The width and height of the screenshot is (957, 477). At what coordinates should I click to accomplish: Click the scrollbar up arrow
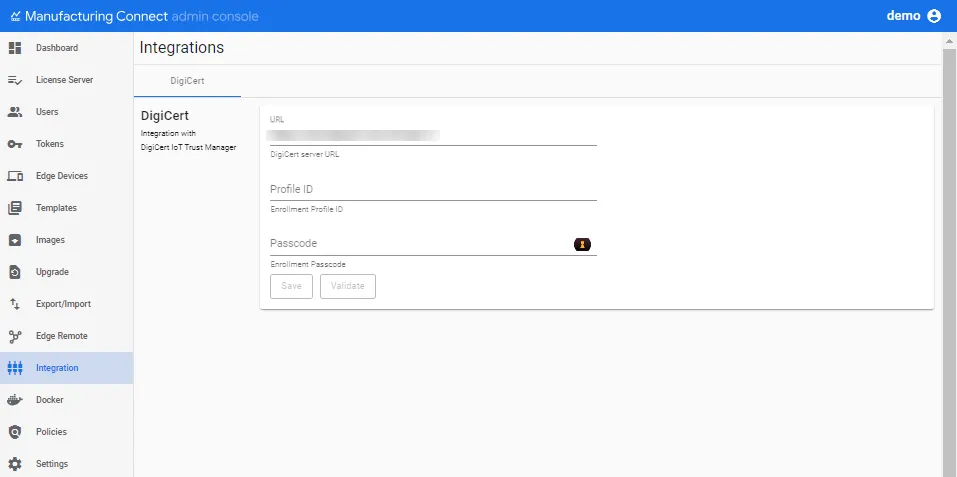point(950,41)
